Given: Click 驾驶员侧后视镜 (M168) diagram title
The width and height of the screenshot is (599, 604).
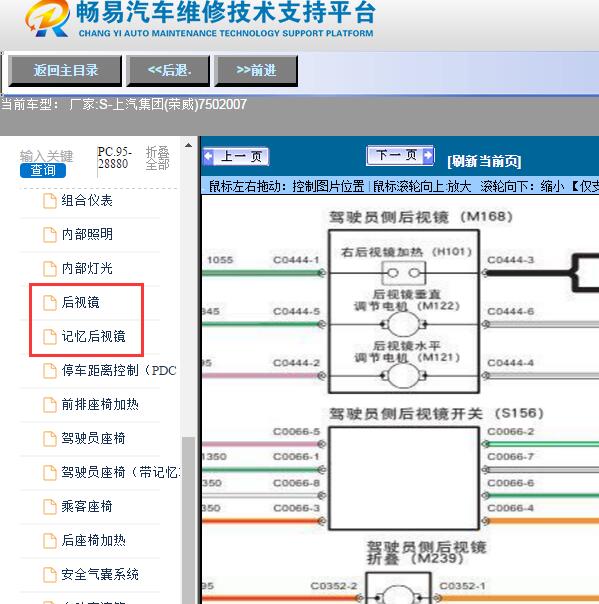Looking at the screenshot, I should (x=421, y=217).
